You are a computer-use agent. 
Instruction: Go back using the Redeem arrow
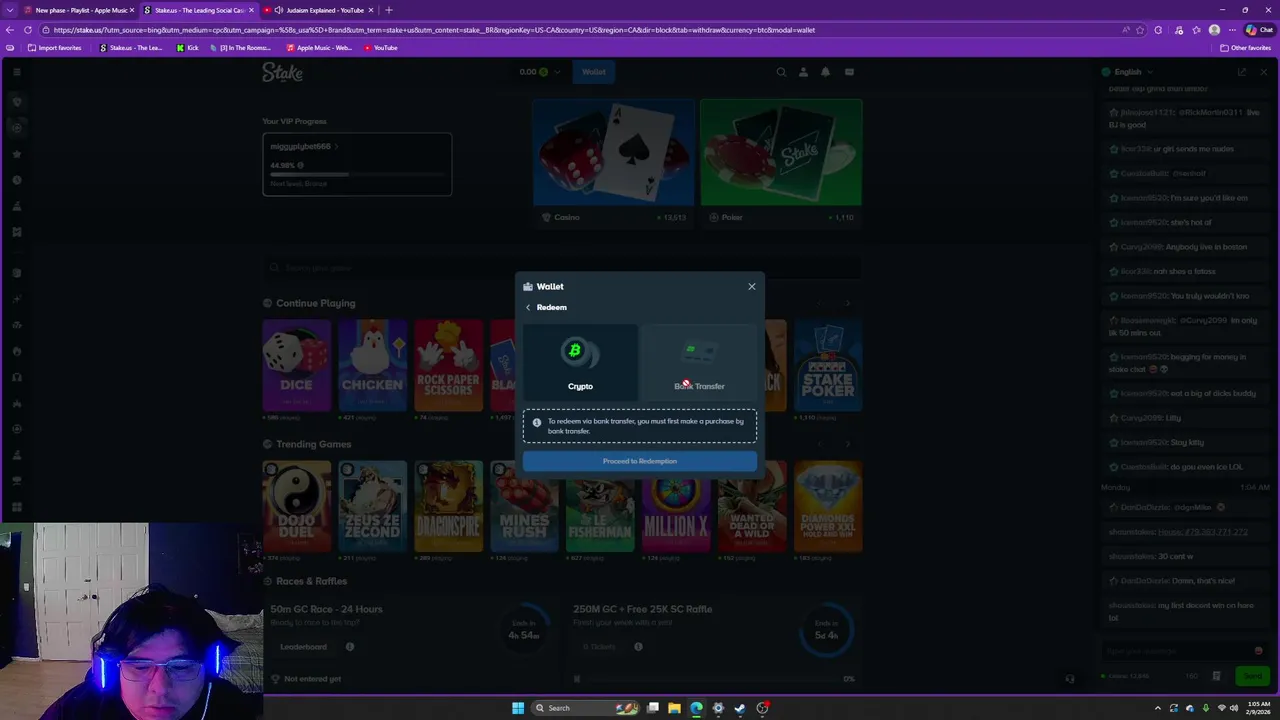528,308
